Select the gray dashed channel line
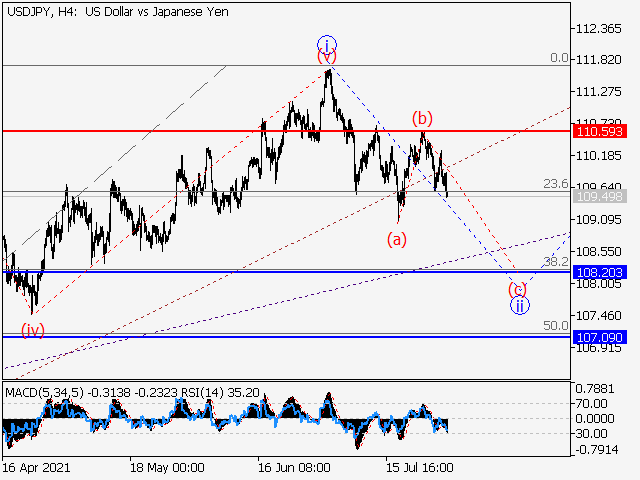This screenshot has width=640, height=480. (114, 162)
